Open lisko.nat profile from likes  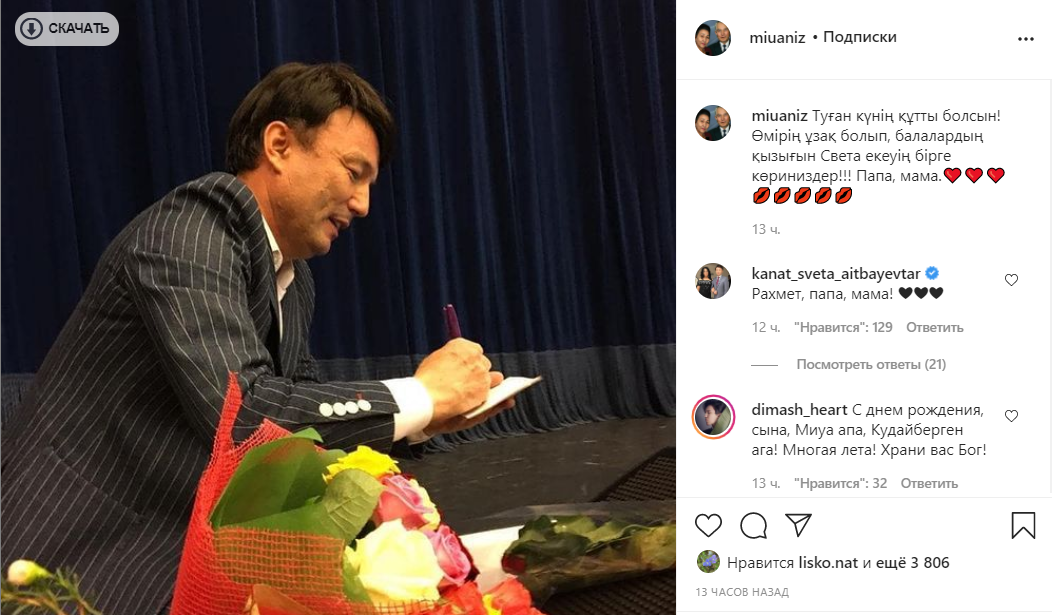[x=829, y=563]
